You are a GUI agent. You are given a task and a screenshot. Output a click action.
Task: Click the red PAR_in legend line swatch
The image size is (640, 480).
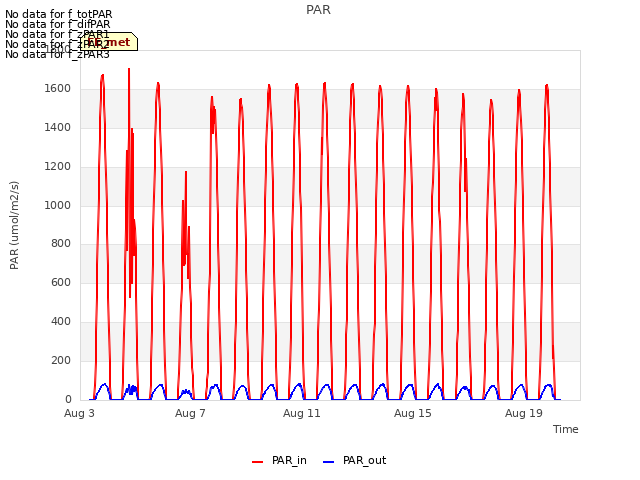tap(258, 462)
